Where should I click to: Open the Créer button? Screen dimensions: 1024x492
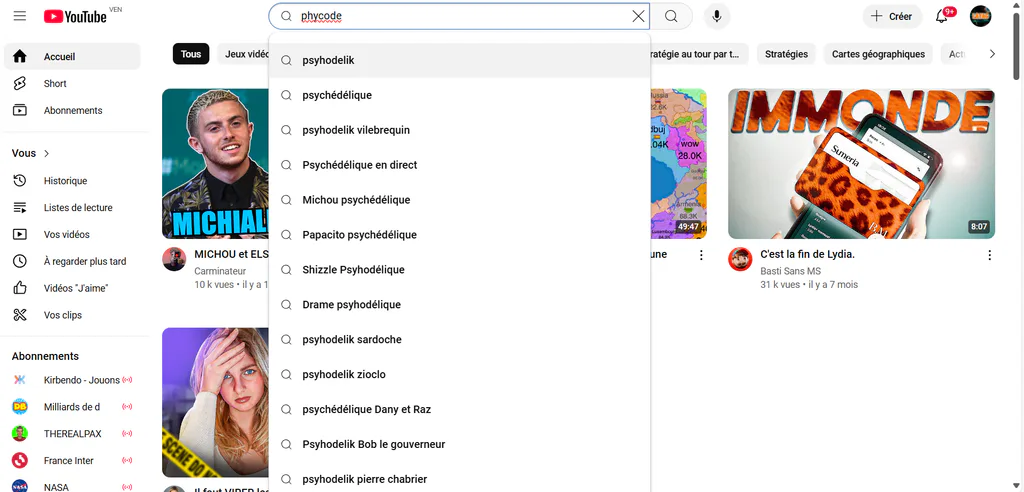click(x=892, y=16)
